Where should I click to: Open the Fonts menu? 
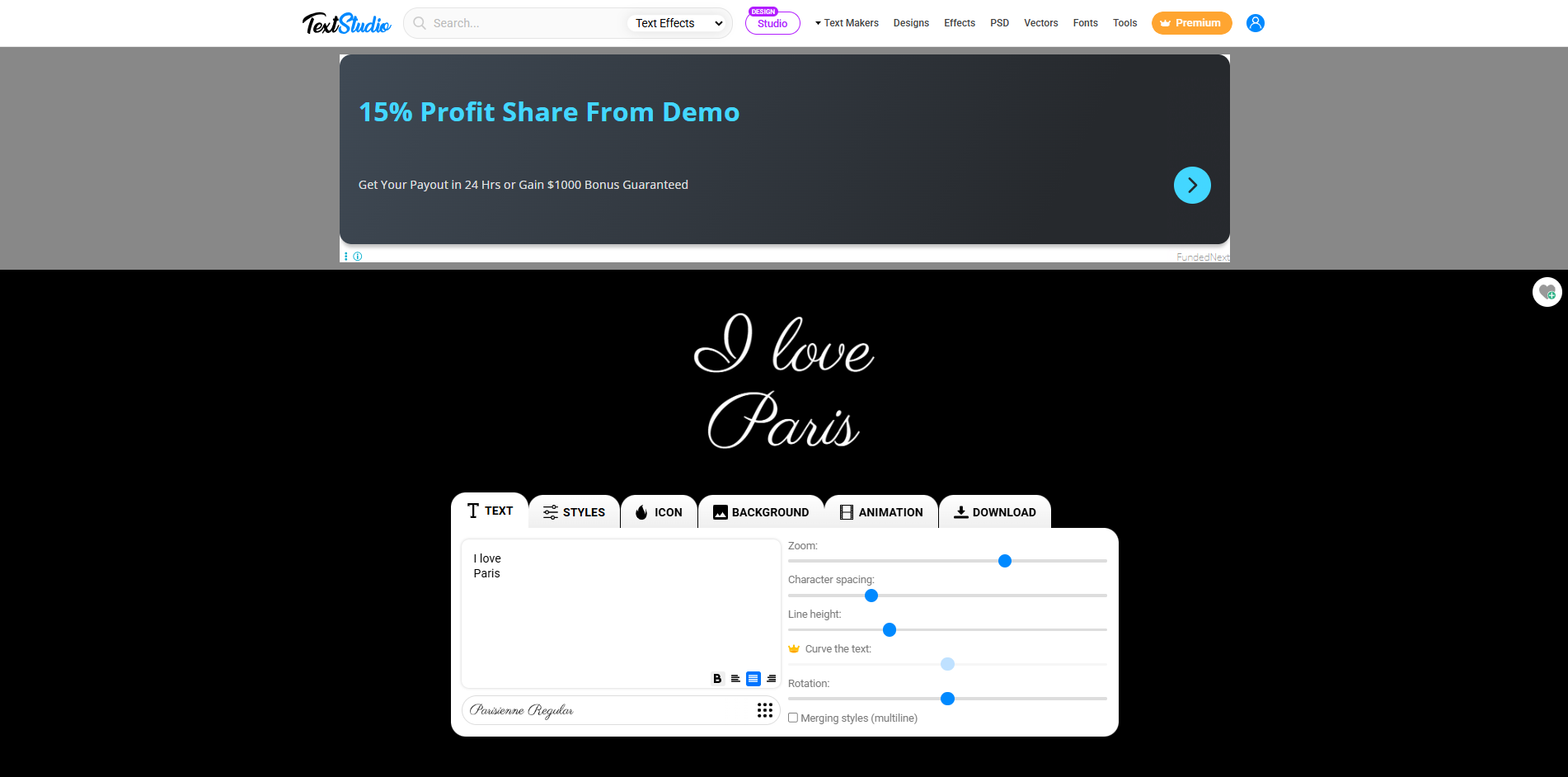coord(1085,23)
